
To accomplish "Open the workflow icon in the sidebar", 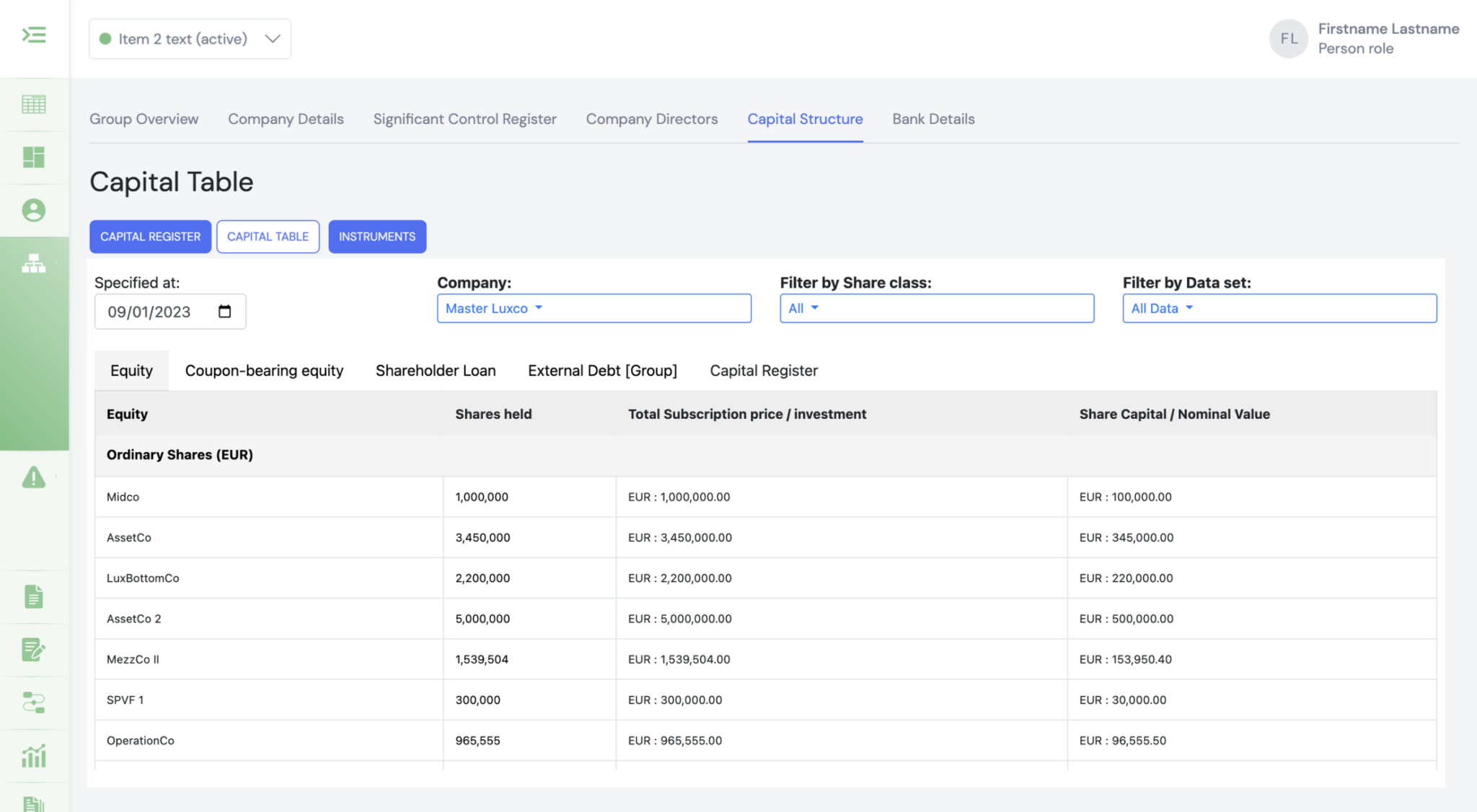I will pyautogui.click(x=33, y=703).
